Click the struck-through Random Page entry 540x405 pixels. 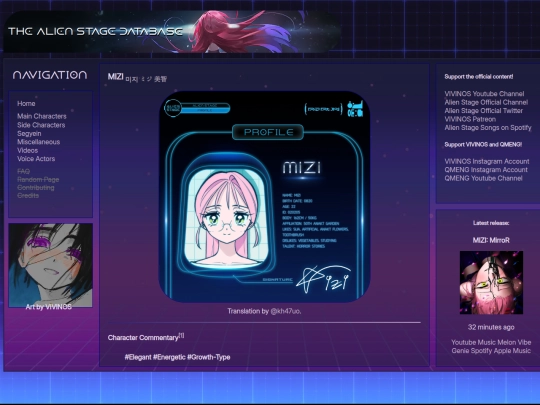point(38,179)
